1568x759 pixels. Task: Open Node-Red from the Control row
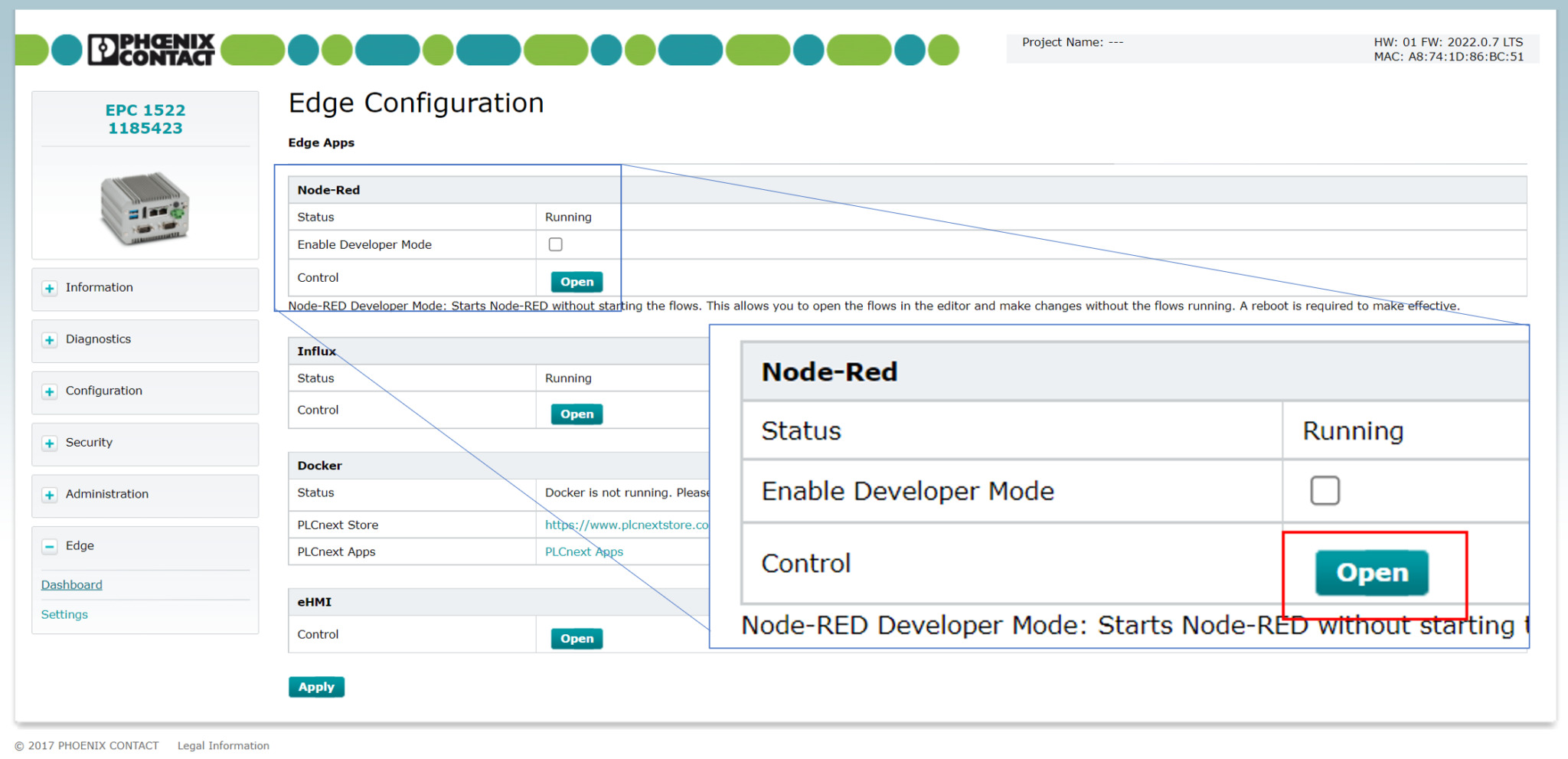(577, 282)
